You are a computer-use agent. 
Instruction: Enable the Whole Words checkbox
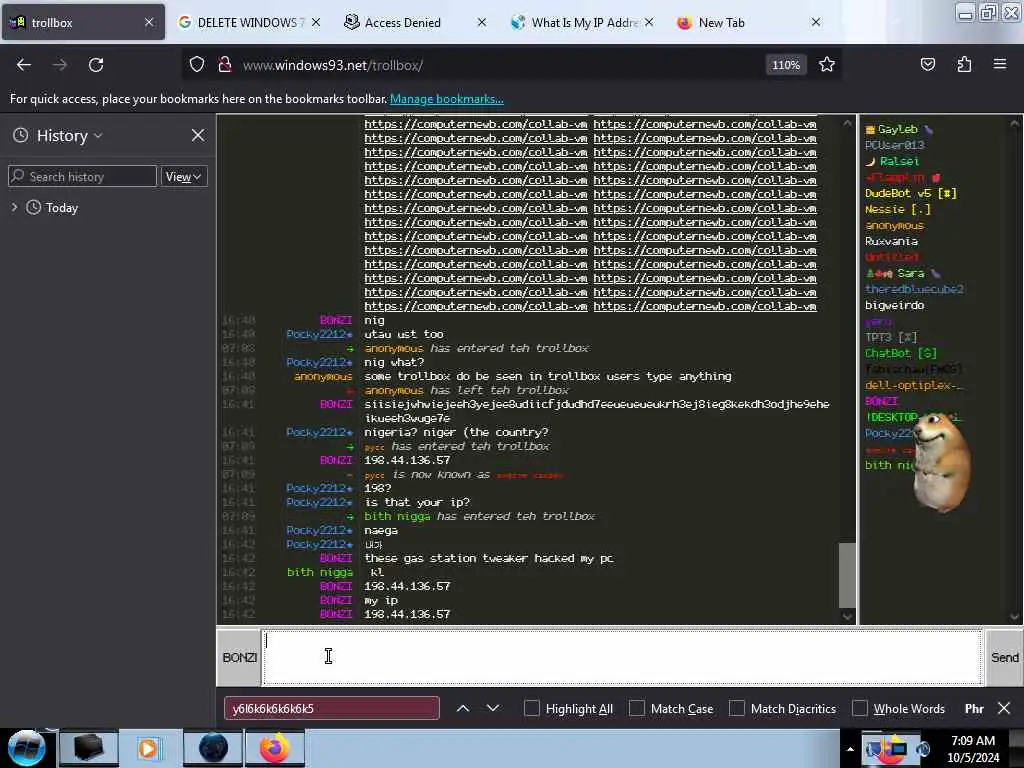(x=859, y=708)
